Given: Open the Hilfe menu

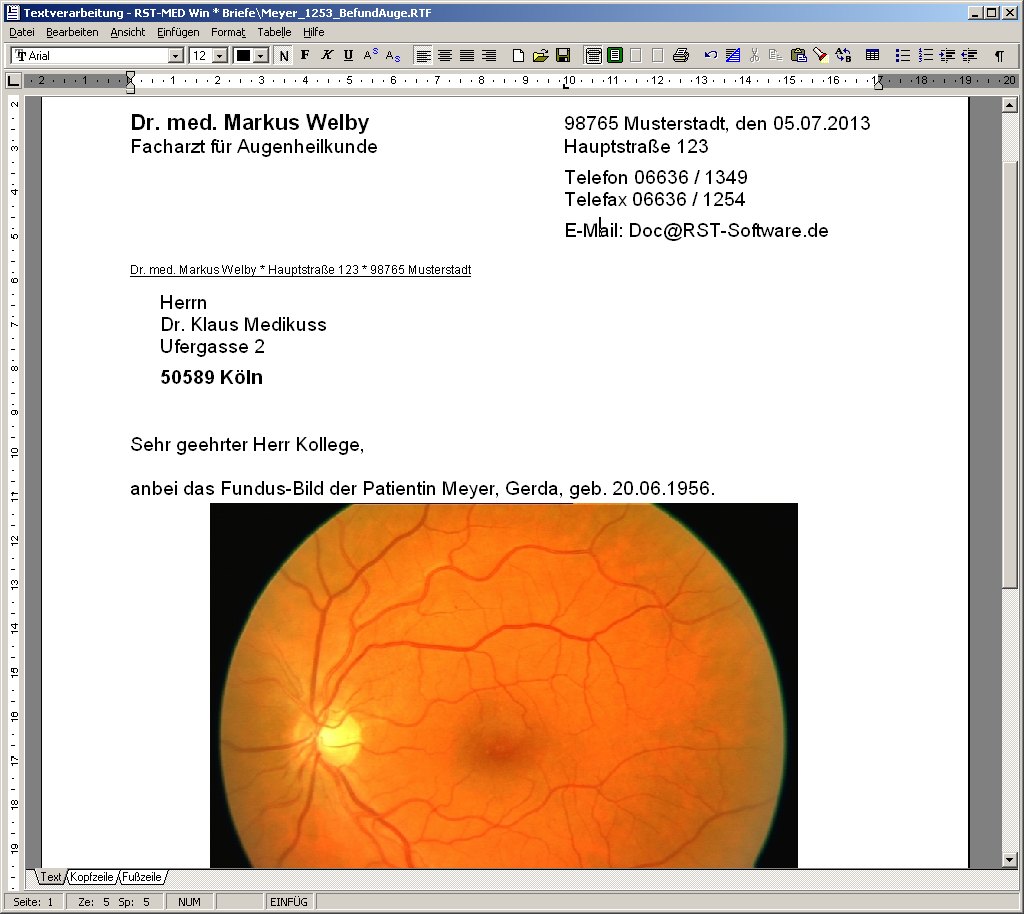Looking at the screenshot, I should (x=313, y=32).
